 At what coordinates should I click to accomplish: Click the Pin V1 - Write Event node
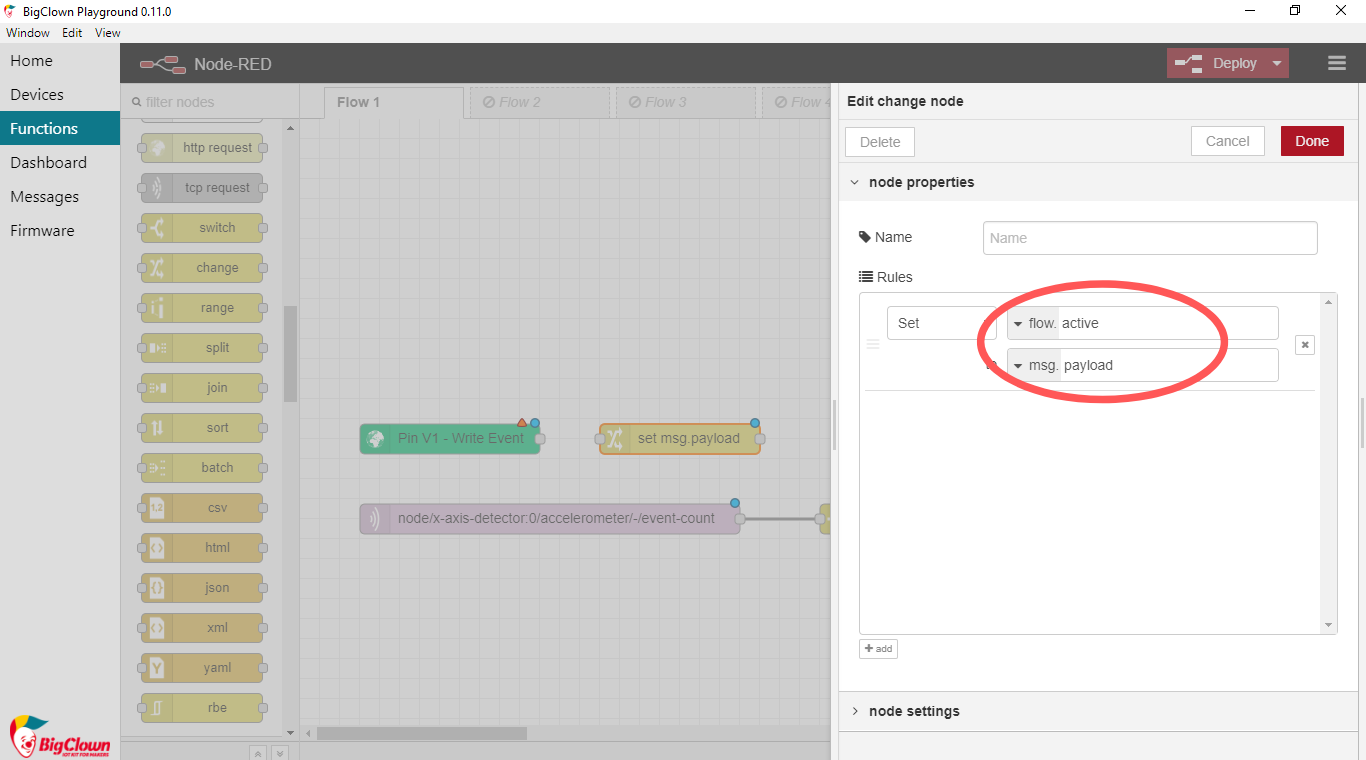point(450,439)
